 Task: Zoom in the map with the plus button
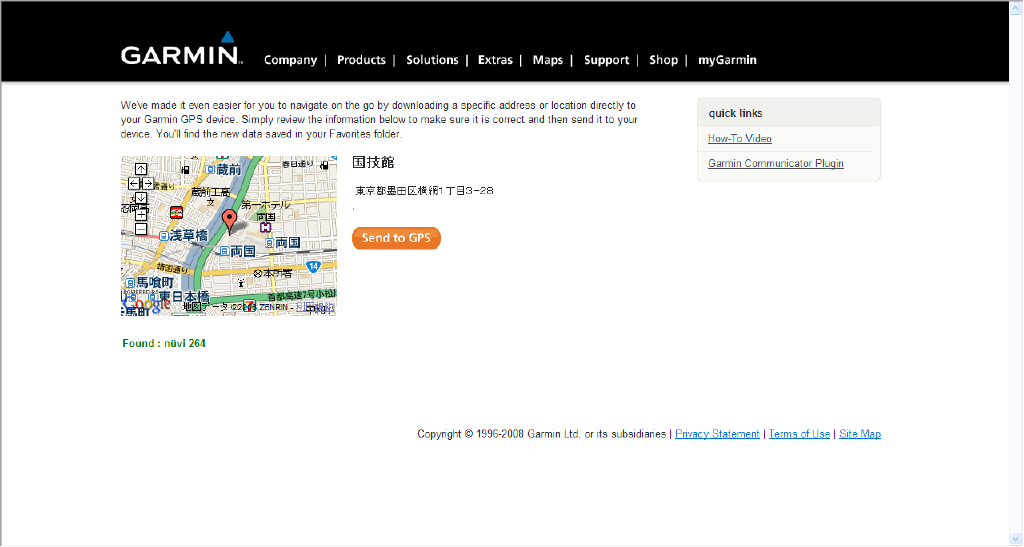tap(141, 215)
